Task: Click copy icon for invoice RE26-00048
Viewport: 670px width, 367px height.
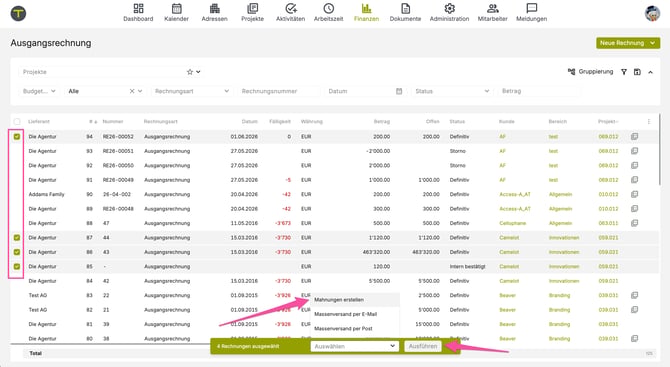Action: (635, 208)
